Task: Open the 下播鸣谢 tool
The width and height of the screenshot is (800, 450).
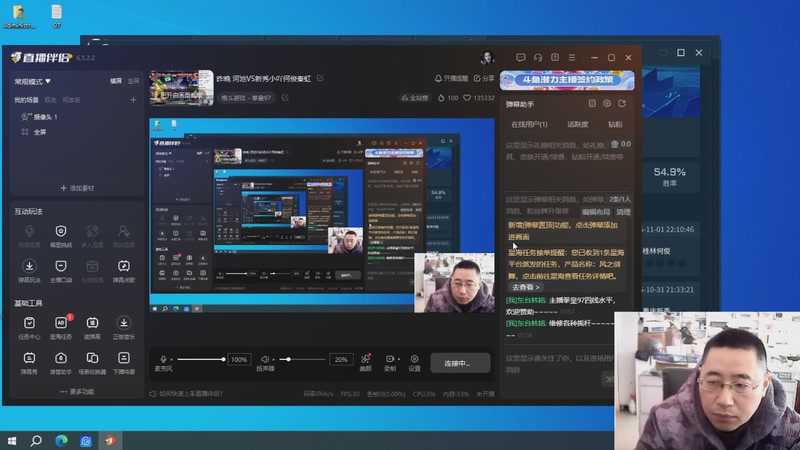Action: [x=123, y=362]
